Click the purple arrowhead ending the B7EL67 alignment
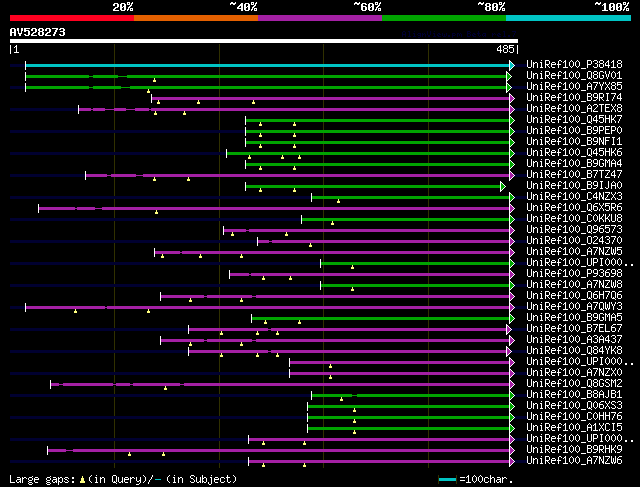This screenshot has height=487, width=640. pos(509,330)
